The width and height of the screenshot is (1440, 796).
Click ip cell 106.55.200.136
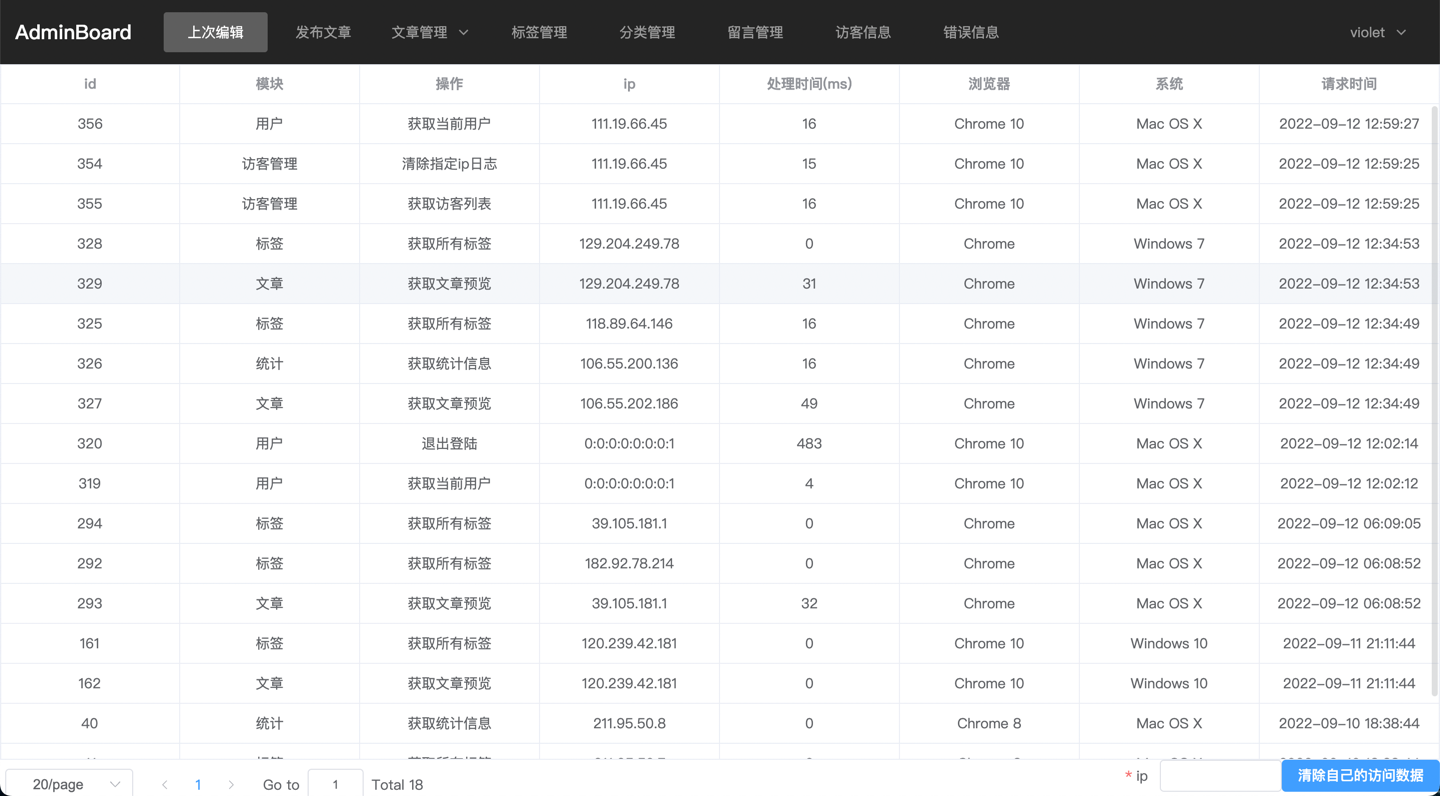629,364
